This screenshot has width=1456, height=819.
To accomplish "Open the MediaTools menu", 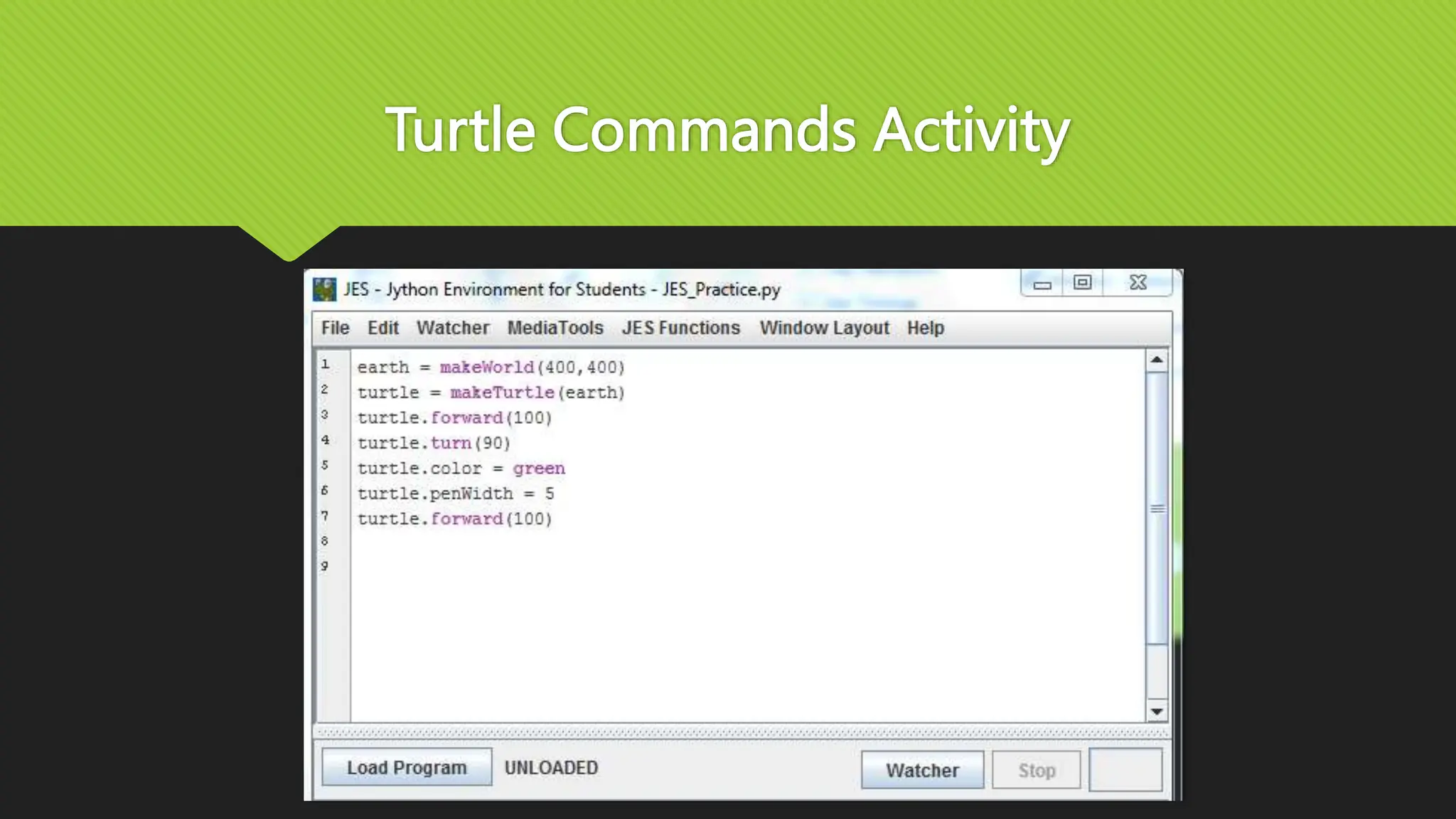I will (x=555, y=328).
